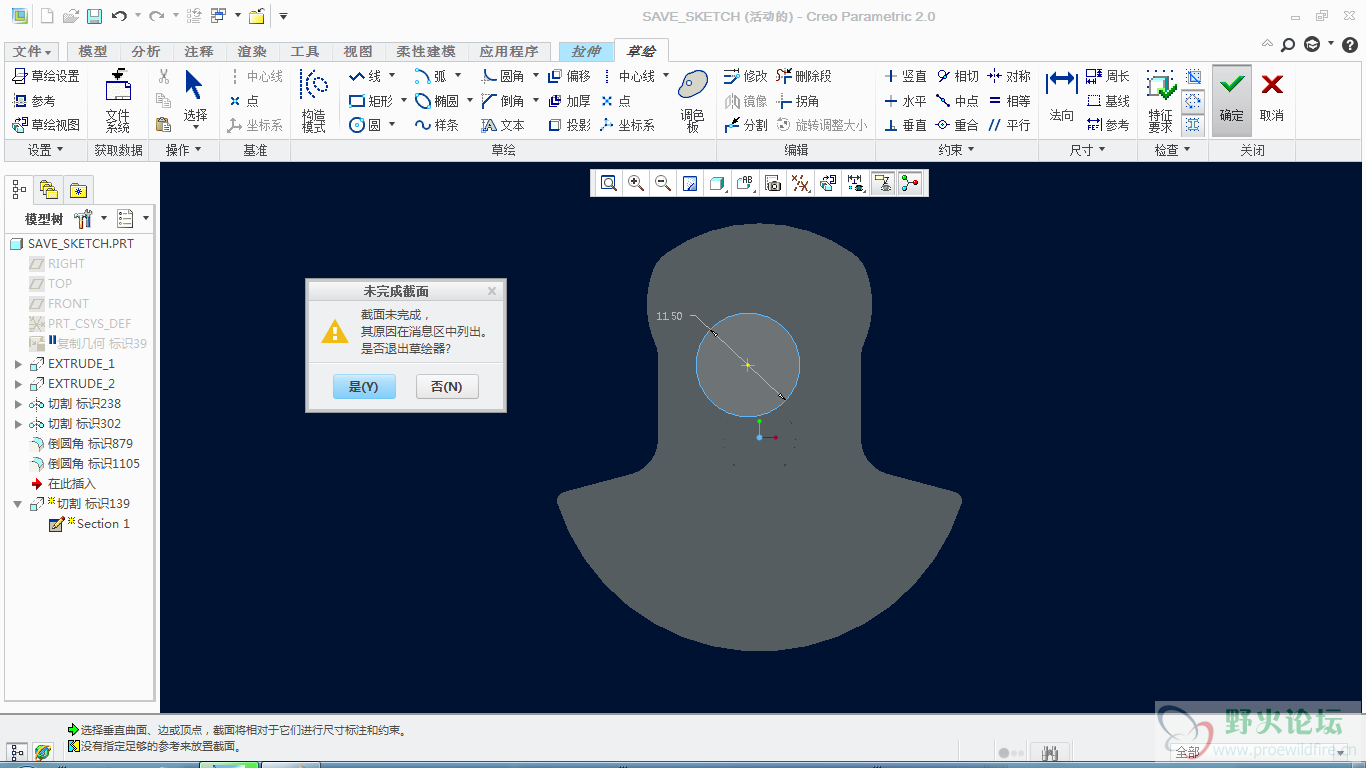The image size is (1366, 768).
Task: Click the 加厚 (Thicken) tool
Action: [569, 101]
